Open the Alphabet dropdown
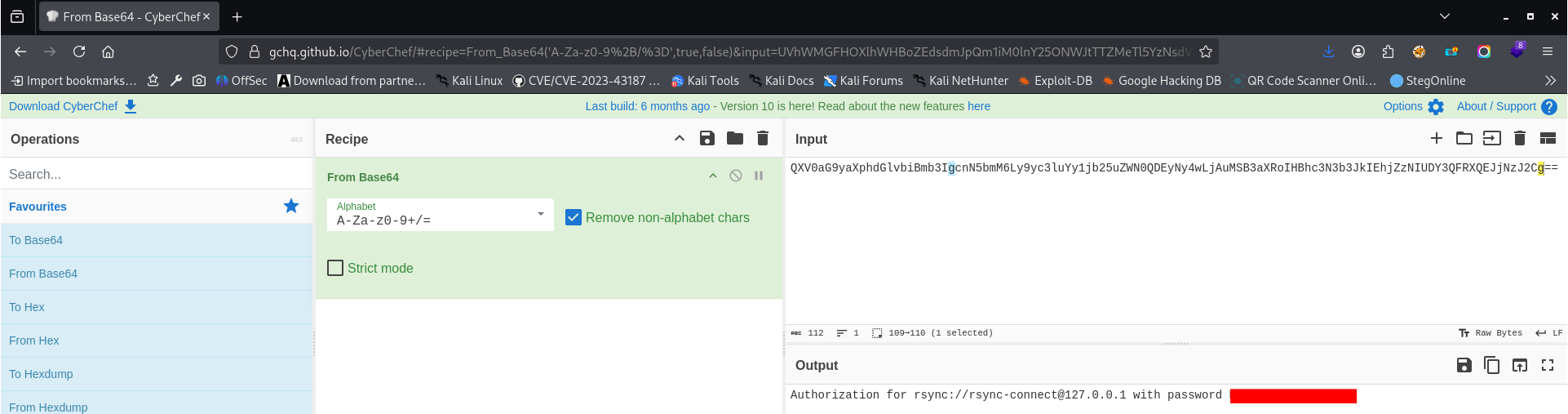This screenshot has width=1568, height=414. point(540,214)
